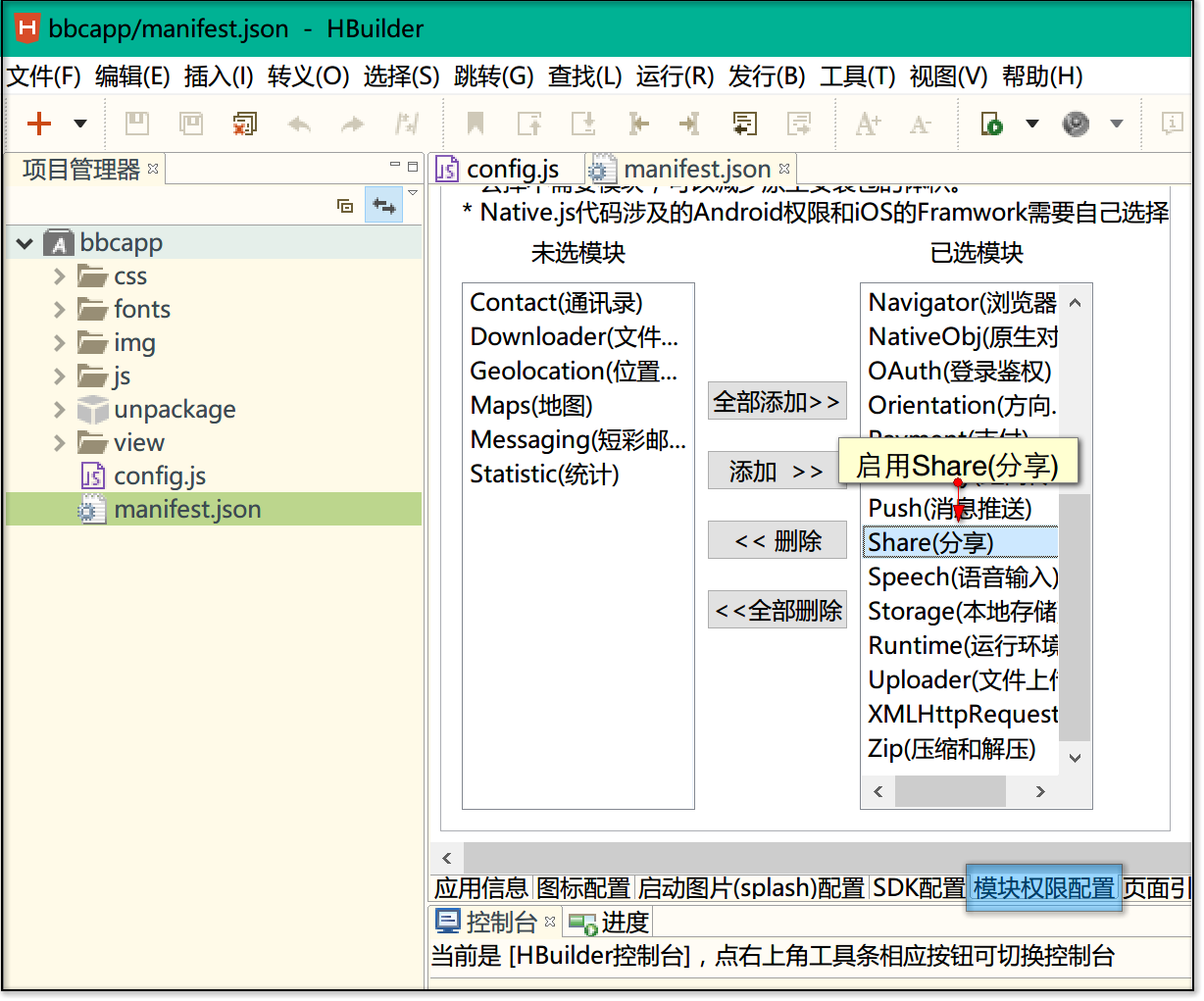Click the close-all-files toolbar icon with red X
This screenshot has height=1001, width=1204.
click(245, 124)
